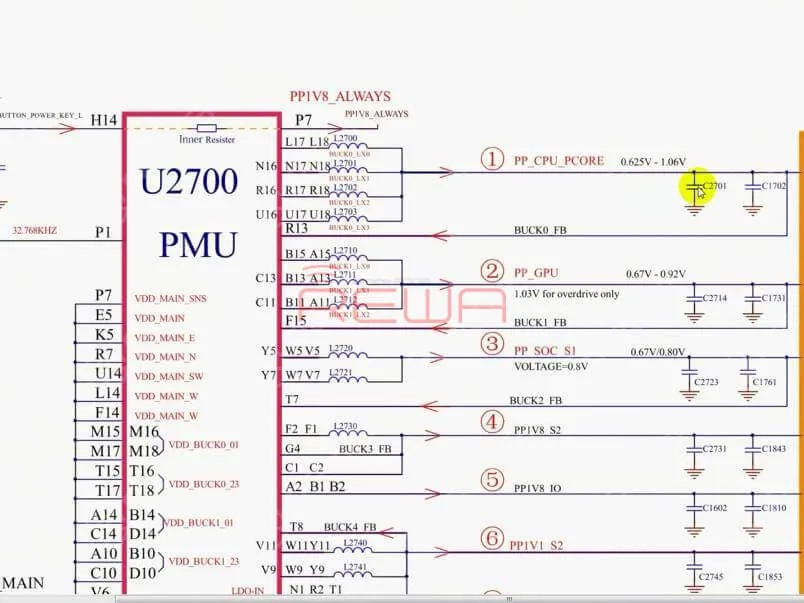804x603 pixels.
Task: Click the R13 pin label
Action: [296, 228]
